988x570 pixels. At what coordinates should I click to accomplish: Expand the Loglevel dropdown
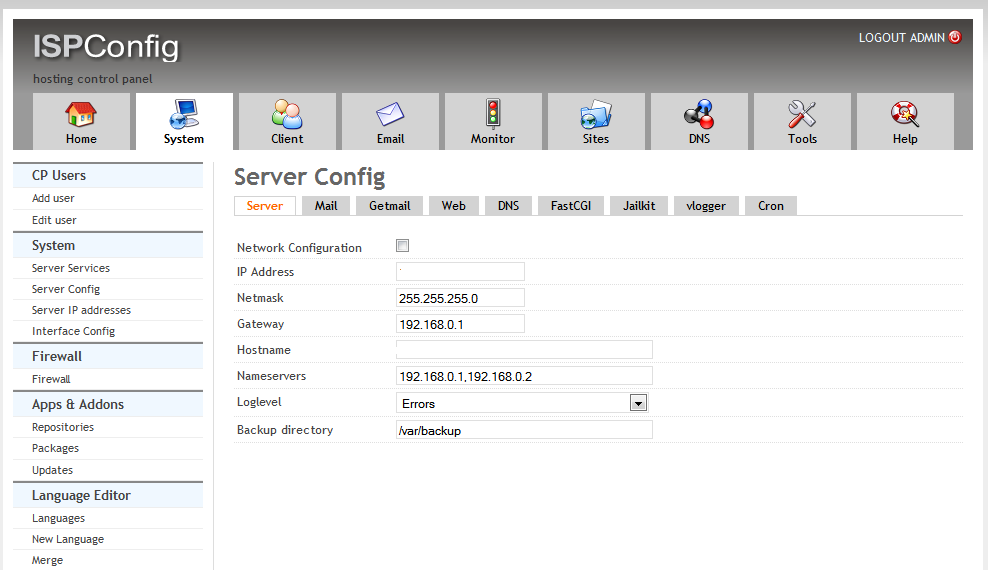tap(637, 403)
